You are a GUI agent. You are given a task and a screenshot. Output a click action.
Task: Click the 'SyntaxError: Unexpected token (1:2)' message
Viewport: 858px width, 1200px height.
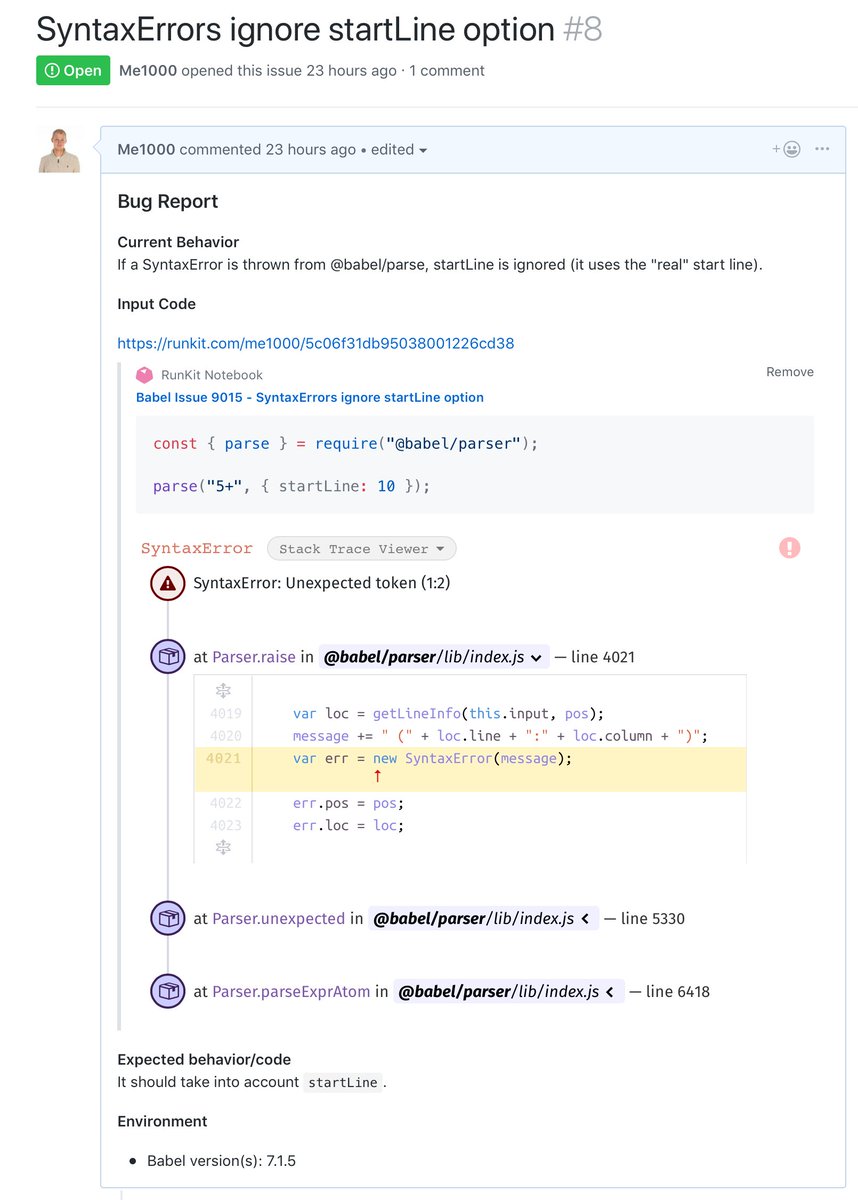tap(321, 583)
